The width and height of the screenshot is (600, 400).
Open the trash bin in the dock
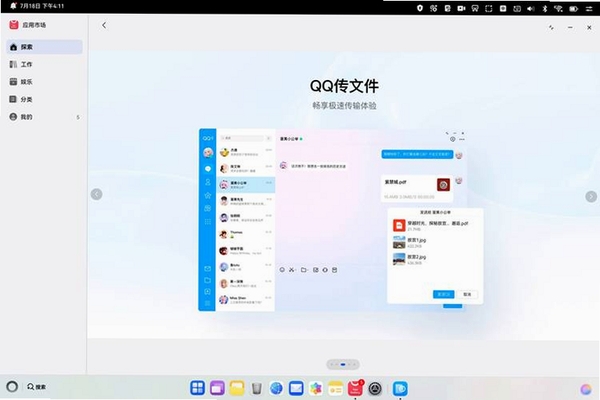coord(257,388)
